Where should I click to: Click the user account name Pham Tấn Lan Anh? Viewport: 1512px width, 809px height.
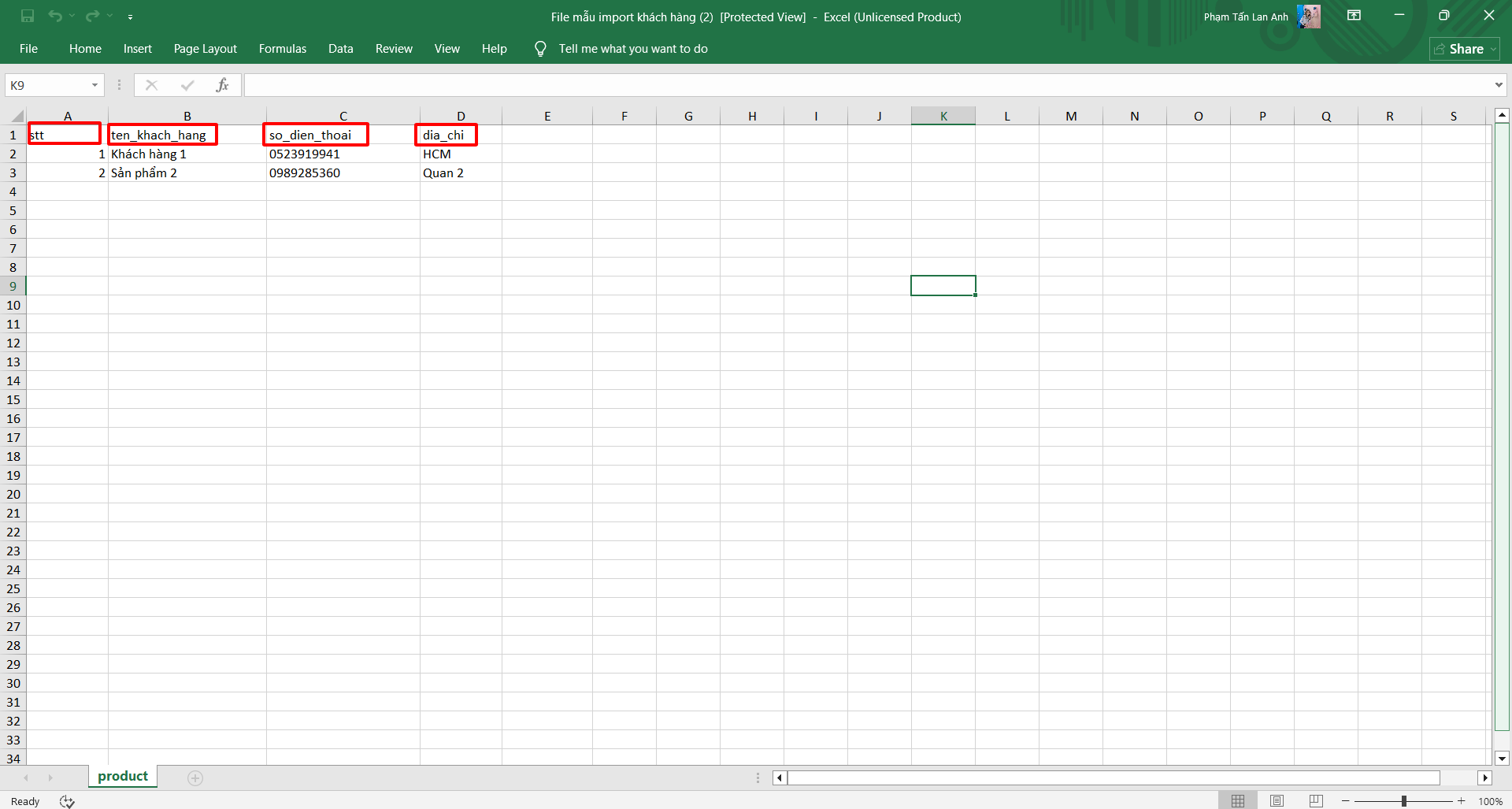point(1246,17)
